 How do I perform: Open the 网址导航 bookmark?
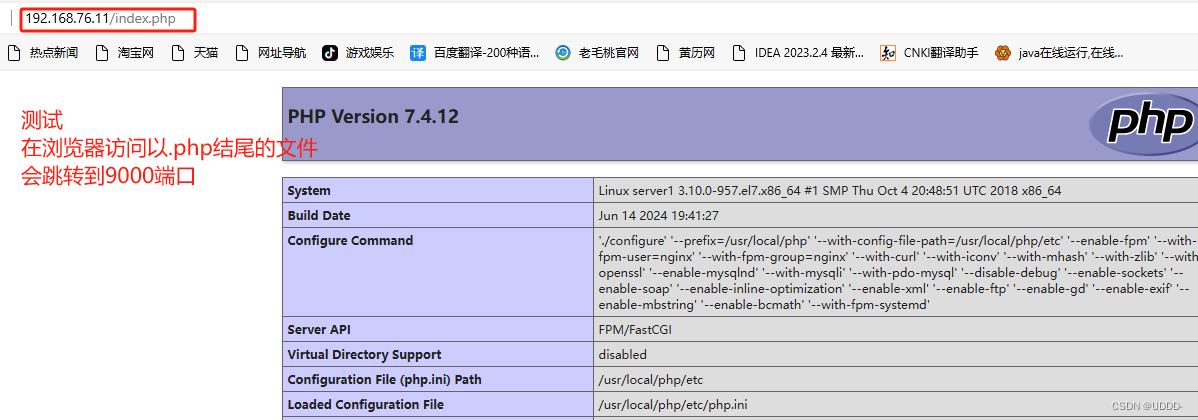click(270, 53)
